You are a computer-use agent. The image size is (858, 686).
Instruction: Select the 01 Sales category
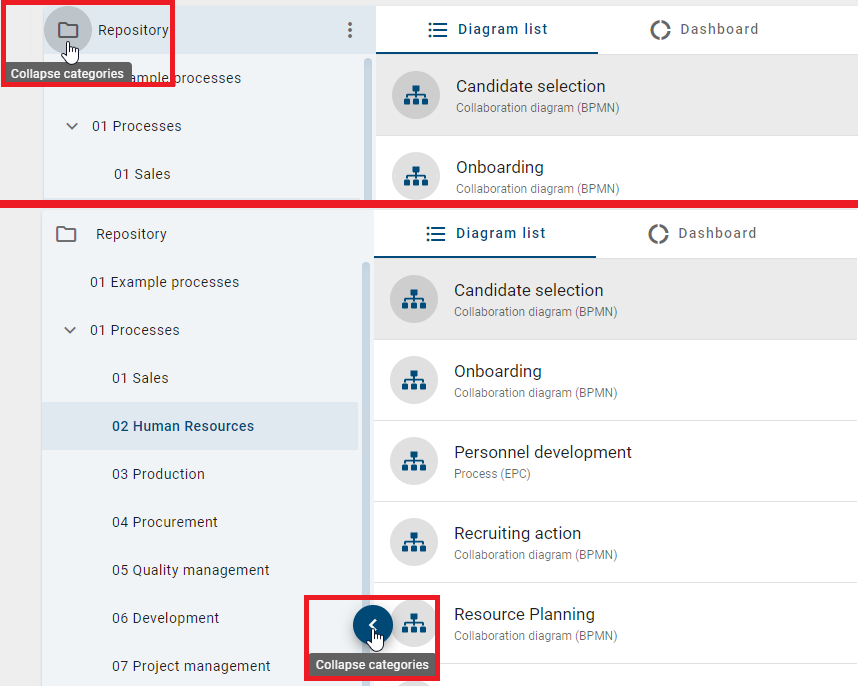140,378
